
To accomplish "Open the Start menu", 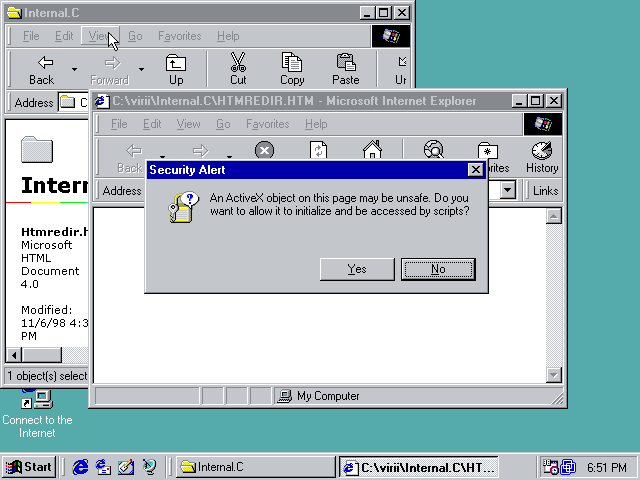I will pyautogui.click(x=29, y=467).
